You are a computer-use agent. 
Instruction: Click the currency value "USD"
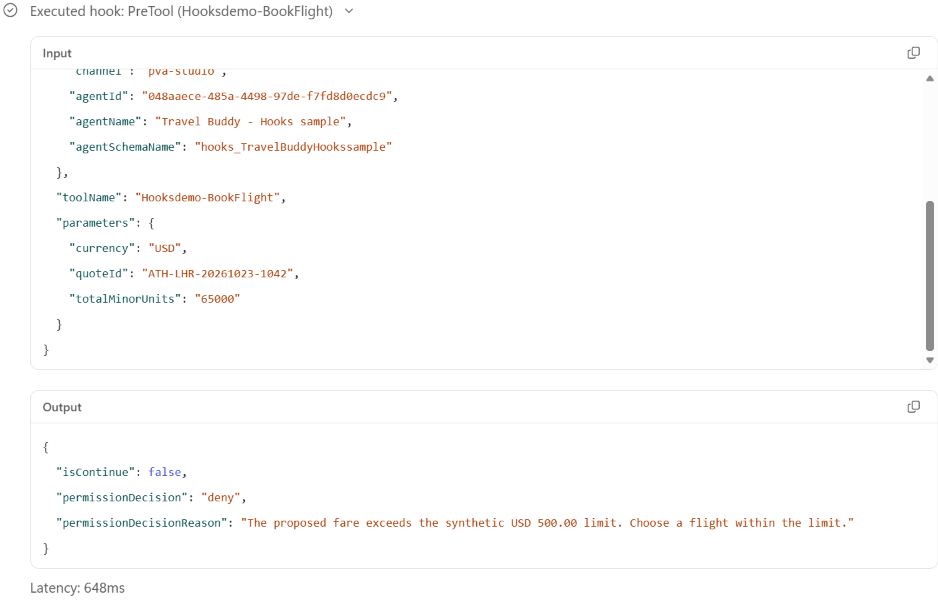point(165,249)
